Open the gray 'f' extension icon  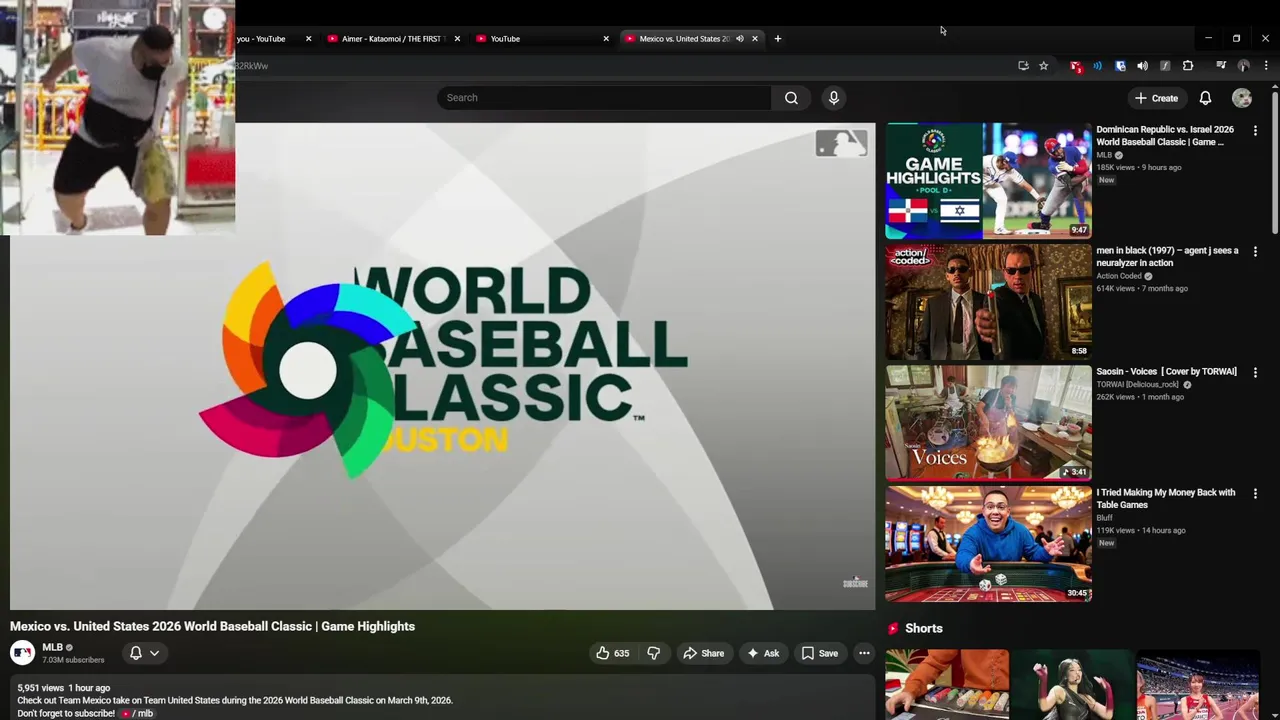(1165, 66)
